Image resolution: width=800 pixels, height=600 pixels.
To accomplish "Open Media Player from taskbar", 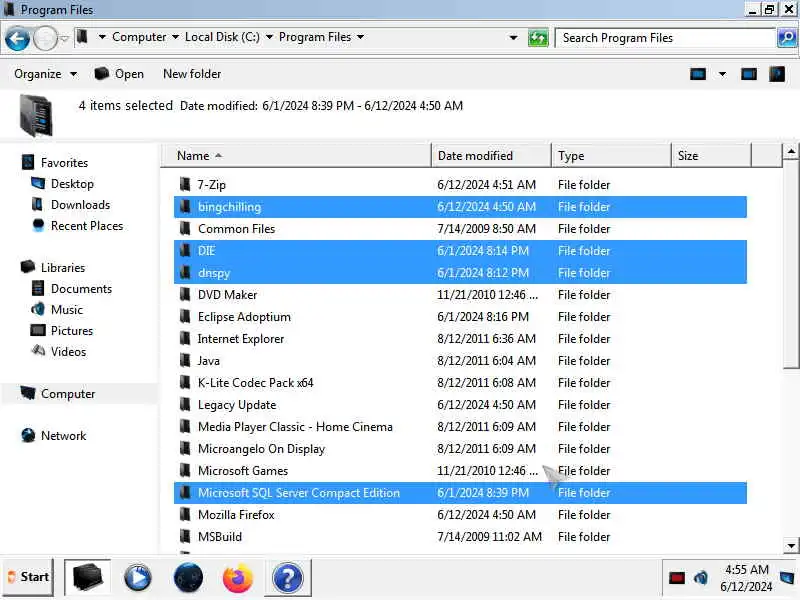I will pyautogui.click(x=138, y=578).
